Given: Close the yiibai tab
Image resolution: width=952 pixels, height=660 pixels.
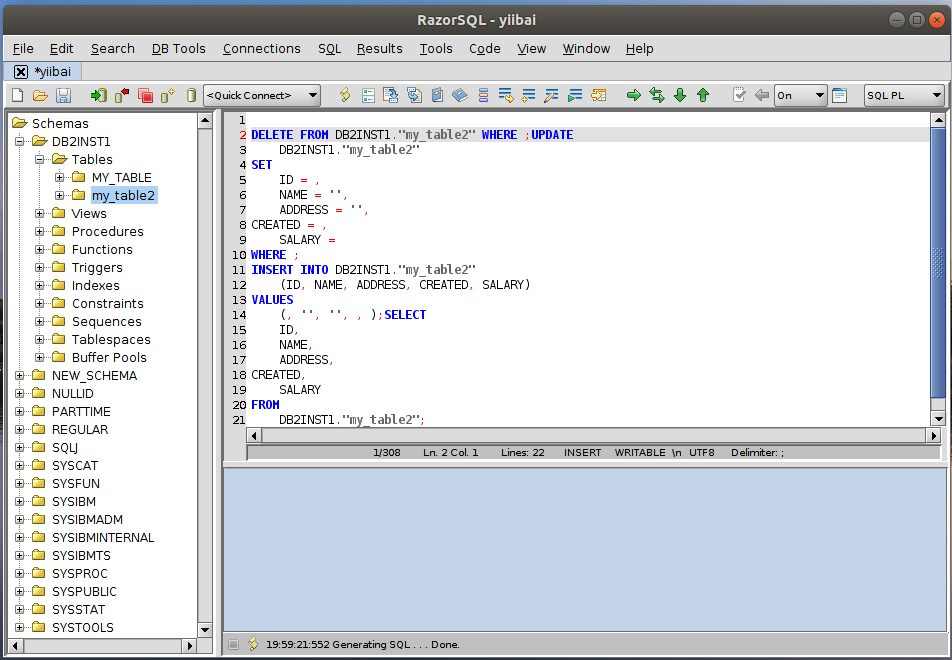Looking at the screenshot, I should (21, 71).
